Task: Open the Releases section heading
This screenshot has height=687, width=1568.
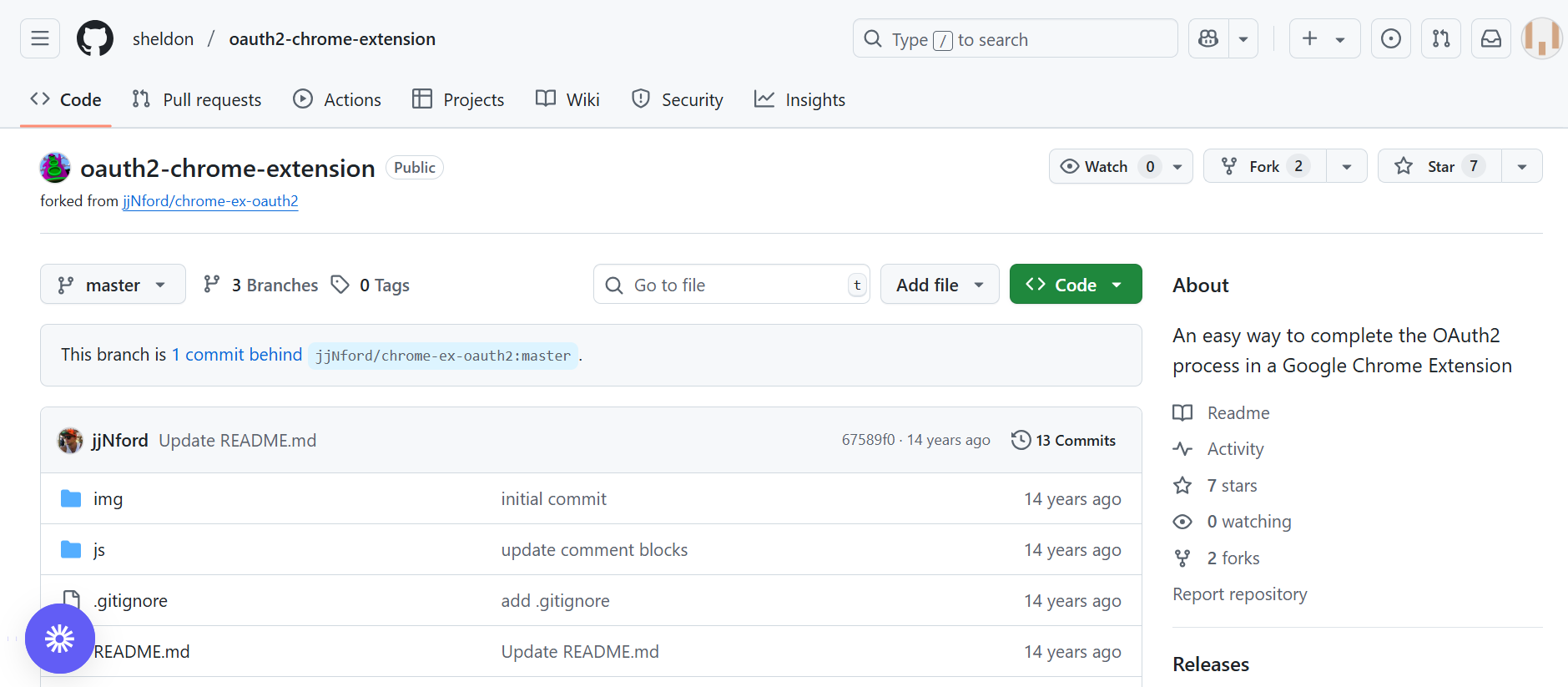Action: point(1211,664)
